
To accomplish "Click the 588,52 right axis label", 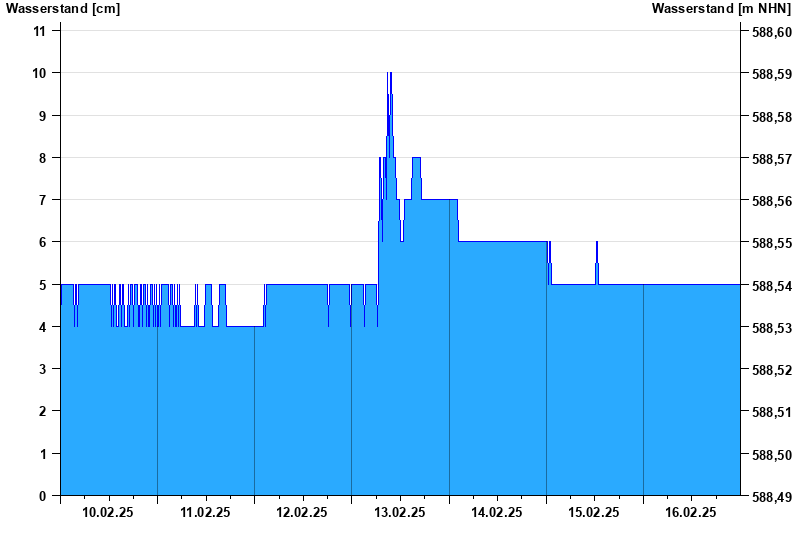I will (772, 370).
